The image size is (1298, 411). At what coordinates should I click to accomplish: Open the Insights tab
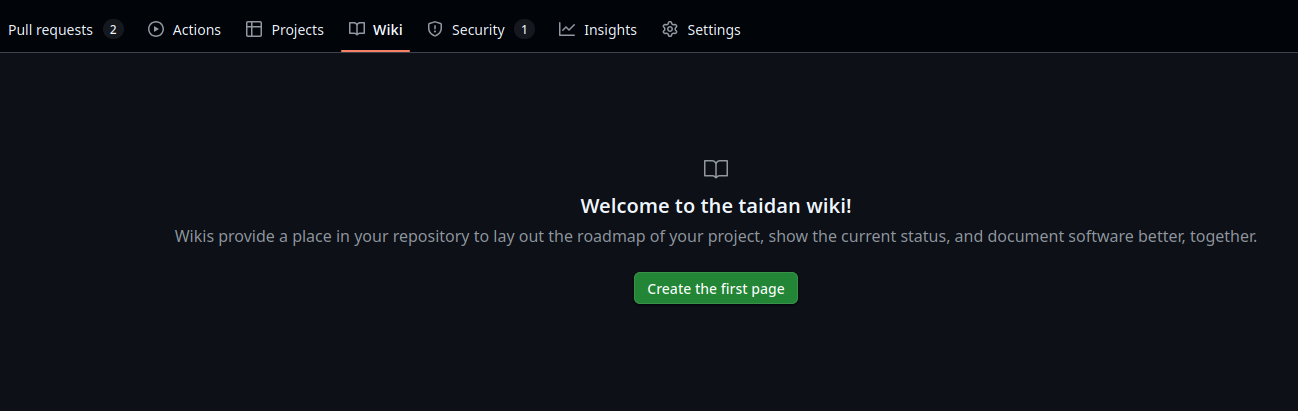coord(610,30)
